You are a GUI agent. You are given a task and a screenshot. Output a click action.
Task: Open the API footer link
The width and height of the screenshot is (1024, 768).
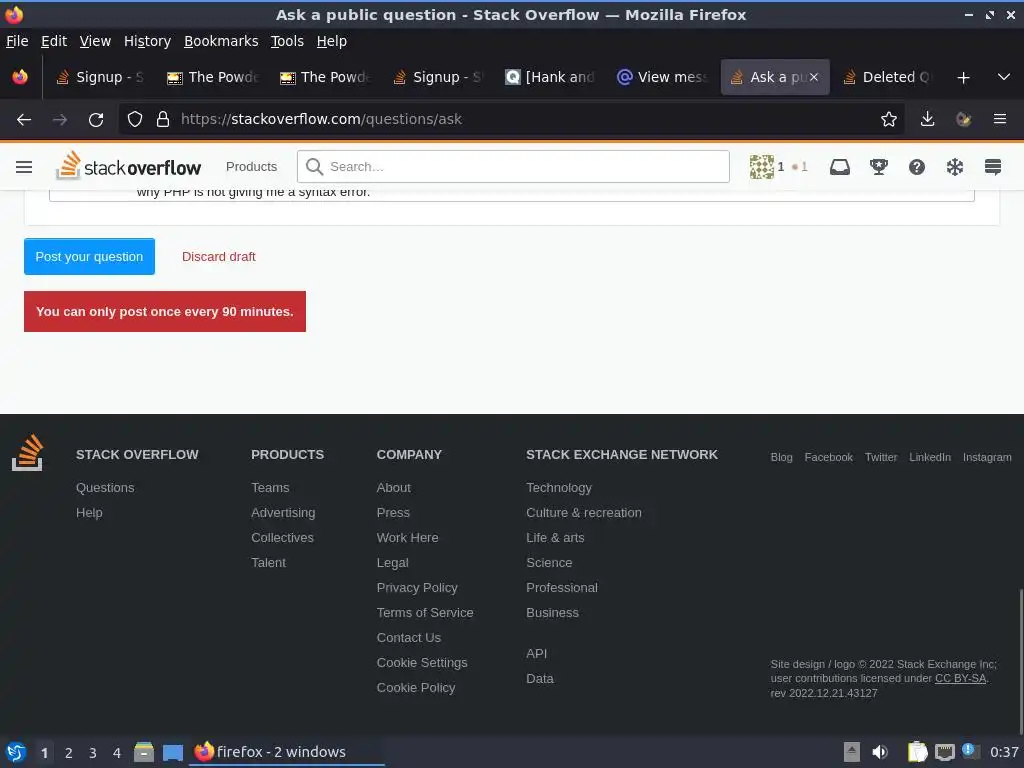[x=536, y=654]
